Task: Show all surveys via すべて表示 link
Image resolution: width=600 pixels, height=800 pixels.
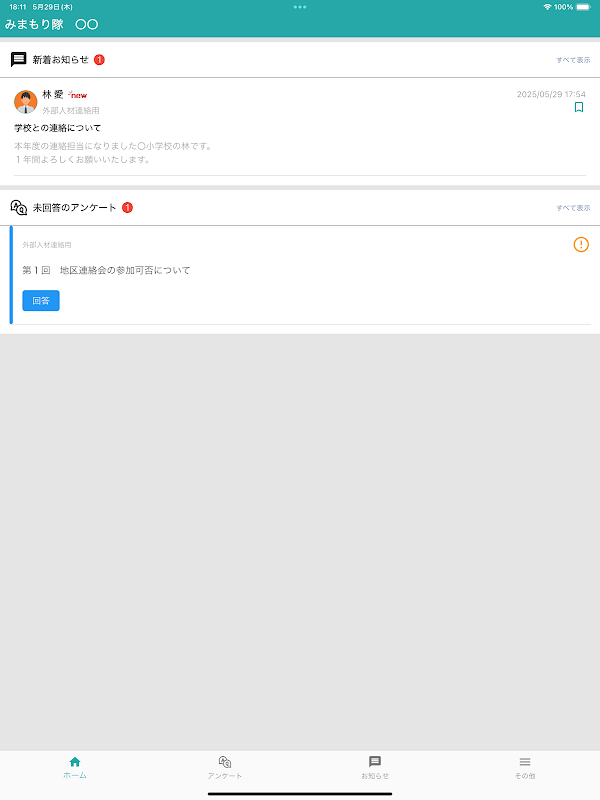Action: (573, 208)
